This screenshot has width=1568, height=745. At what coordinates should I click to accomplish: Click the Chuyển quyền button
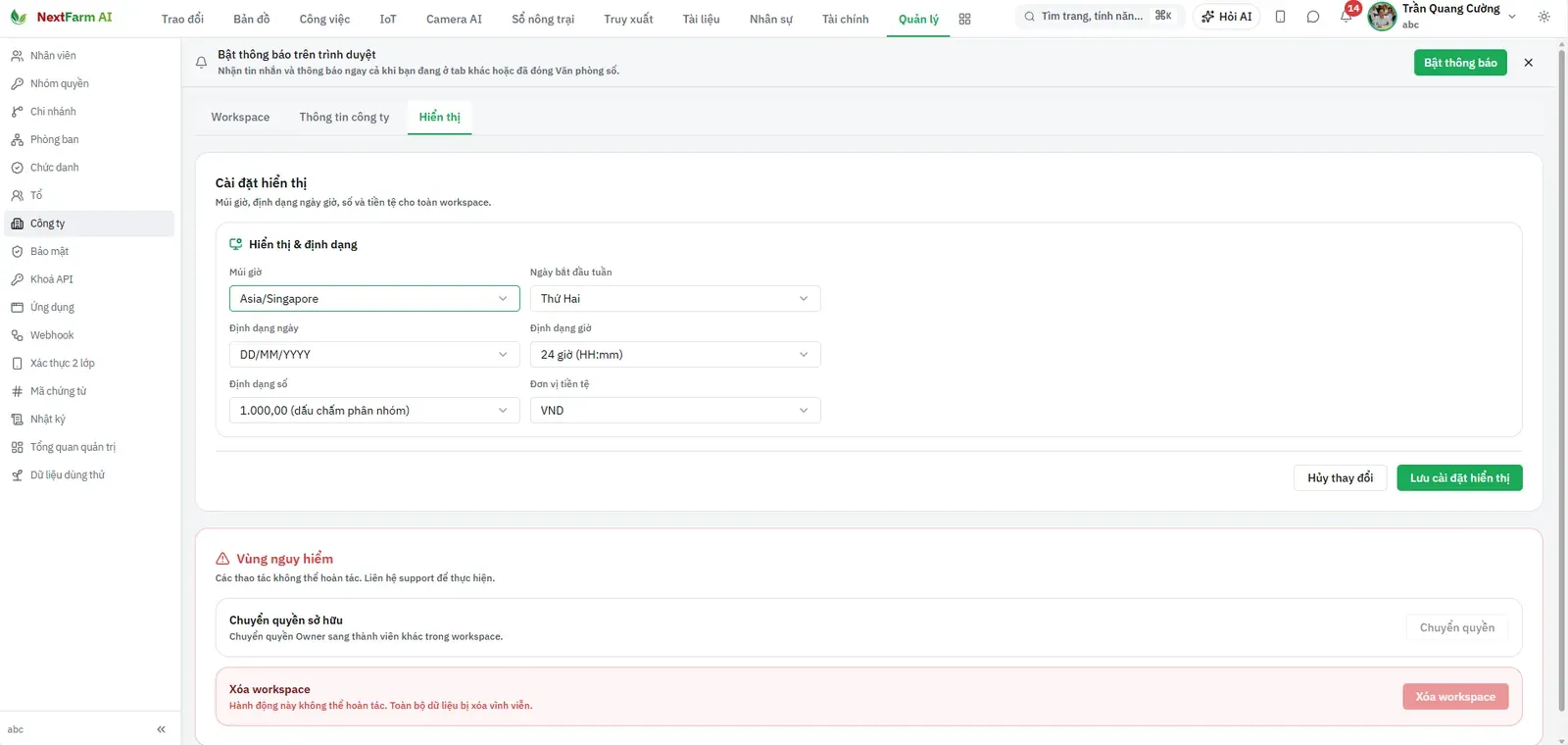pos(1457,627)
